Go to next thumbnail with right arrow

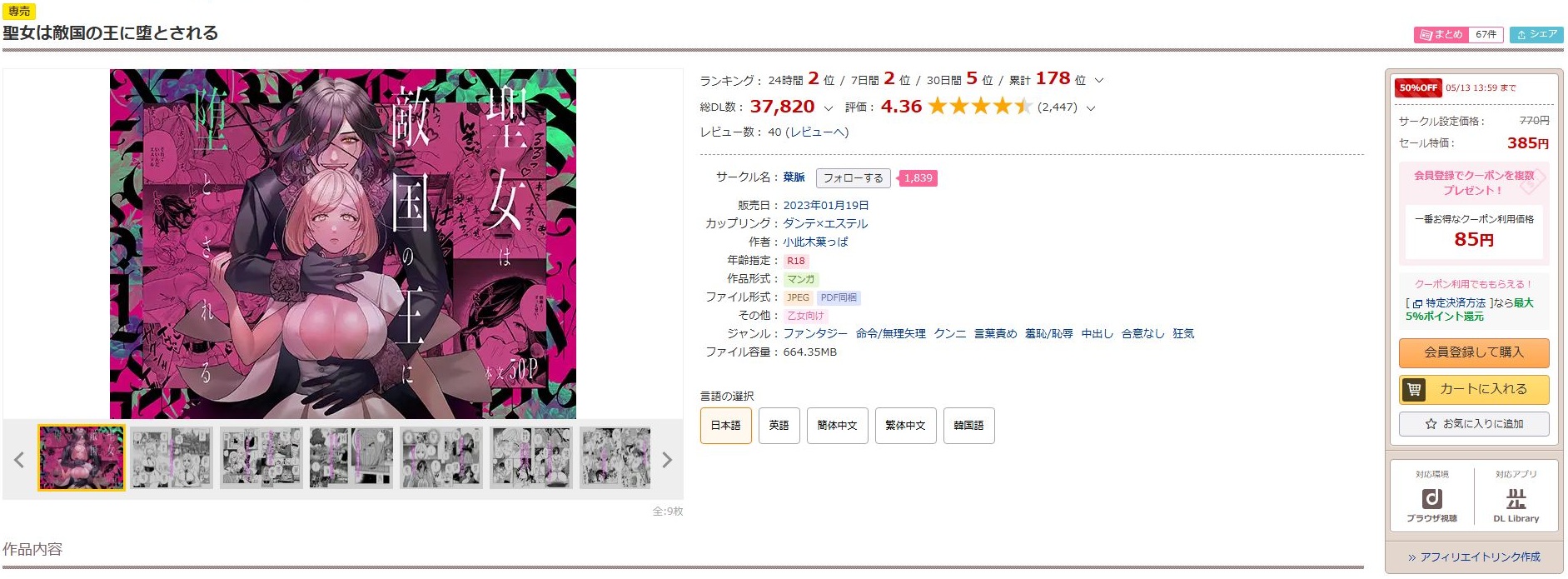pyautogui.click(x=666, y=460)
